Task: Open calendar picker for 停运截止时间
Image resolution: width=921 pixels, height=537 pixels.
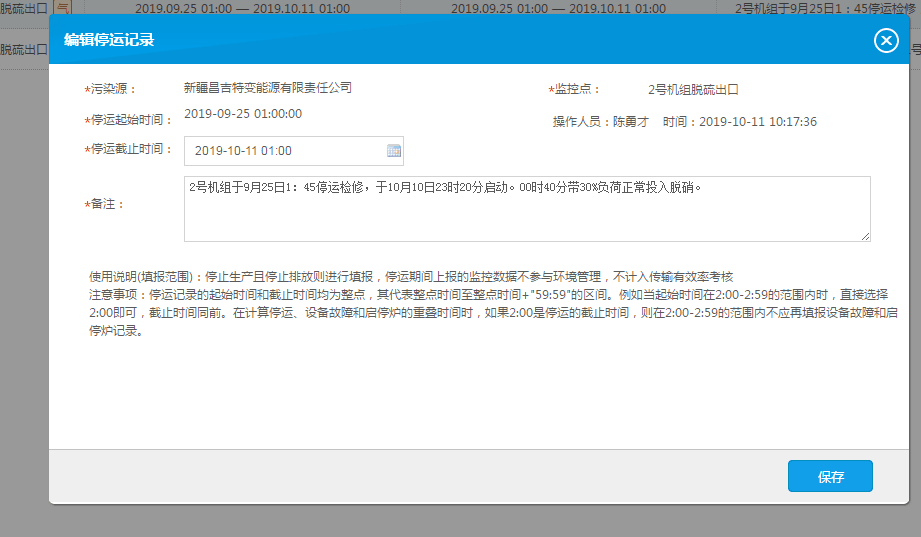Action: [394, 151]
